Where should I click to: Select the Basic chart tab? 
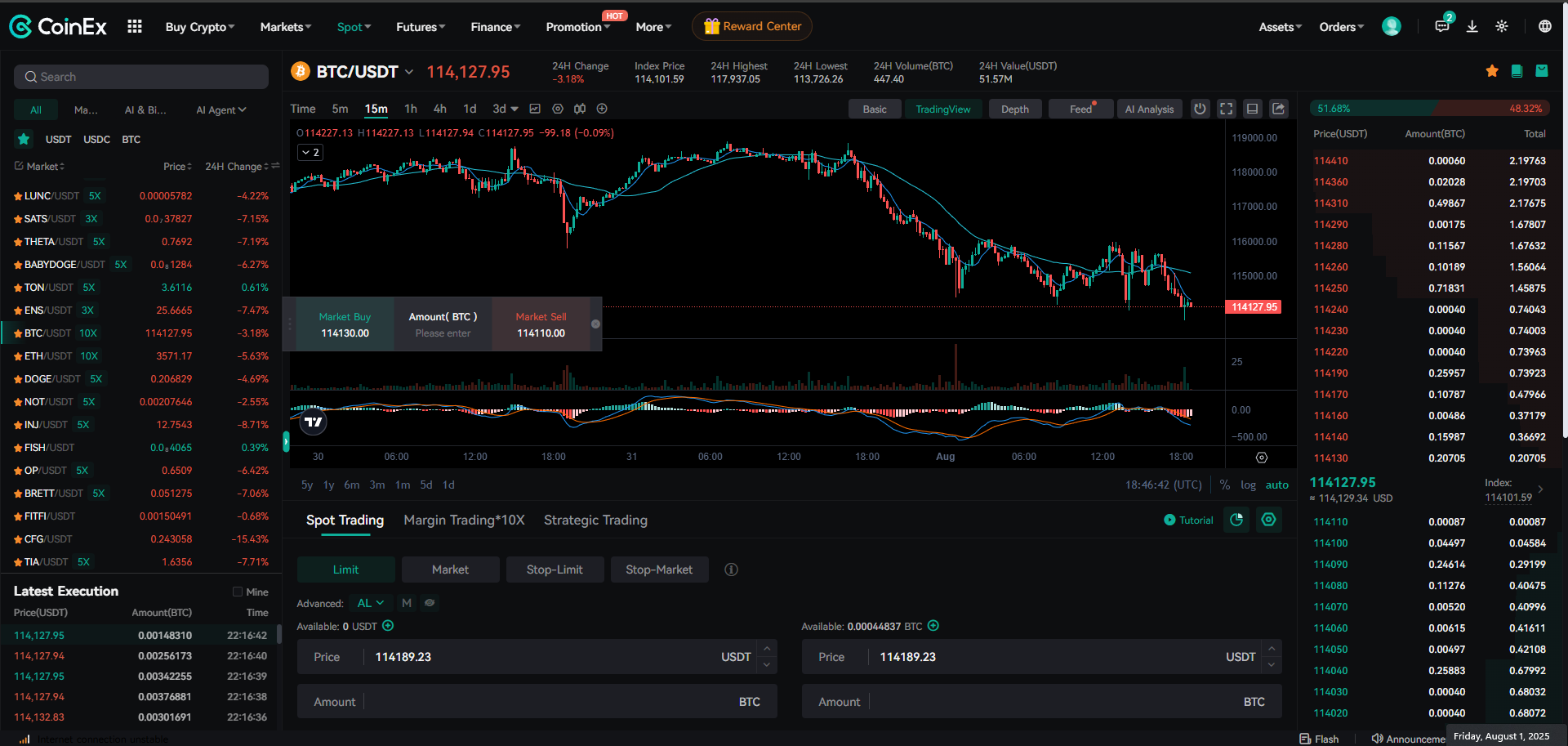pos(875,109)
